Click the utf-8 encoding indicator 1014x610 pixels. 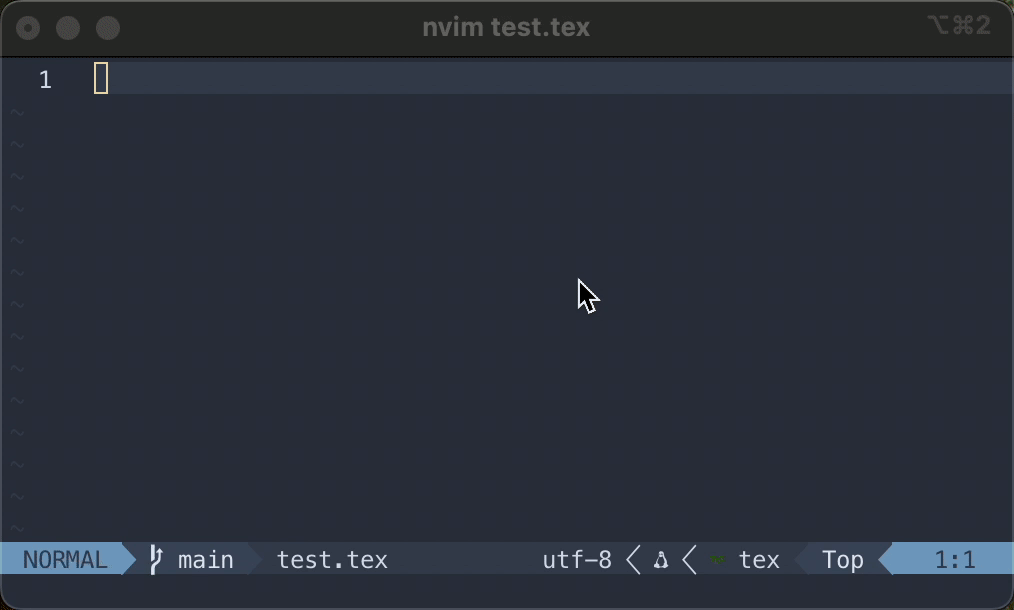[x=576, y=560]
